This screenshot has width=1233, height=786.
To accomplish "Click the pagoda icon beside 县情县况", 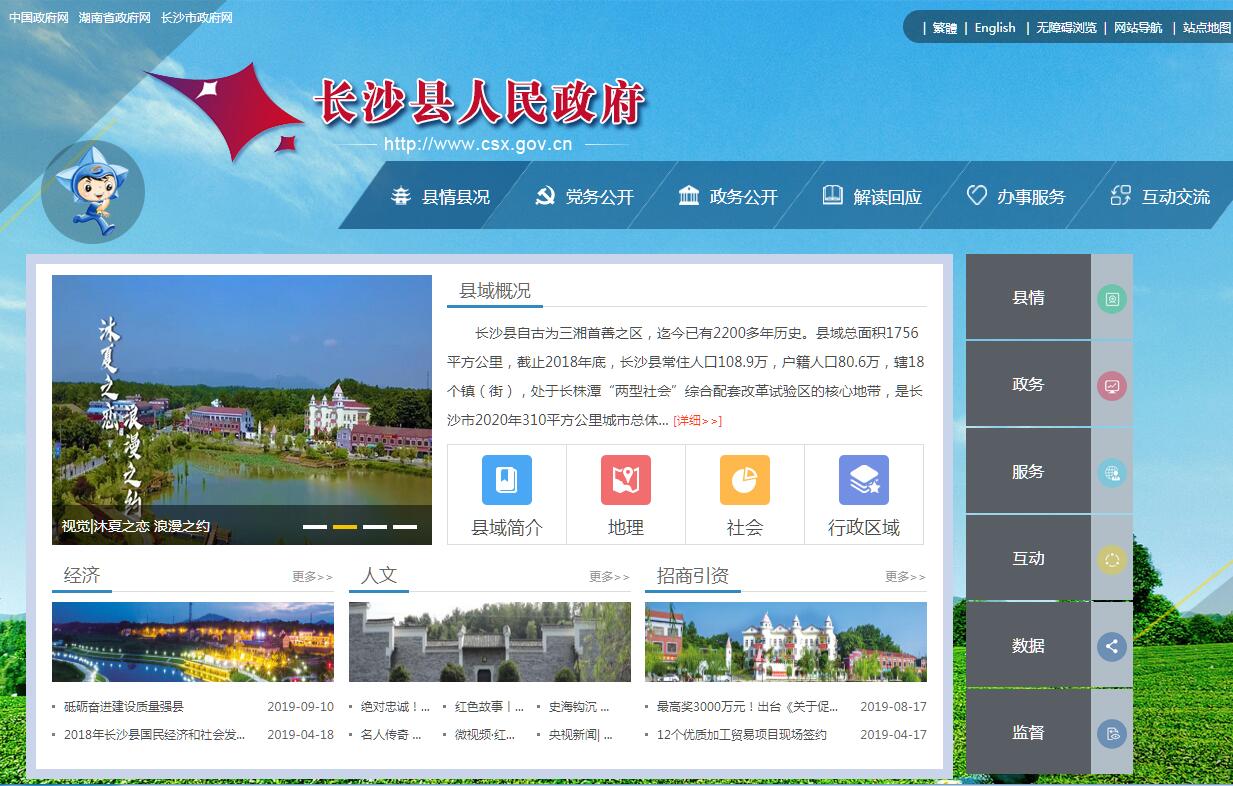I will pos(401,196).
